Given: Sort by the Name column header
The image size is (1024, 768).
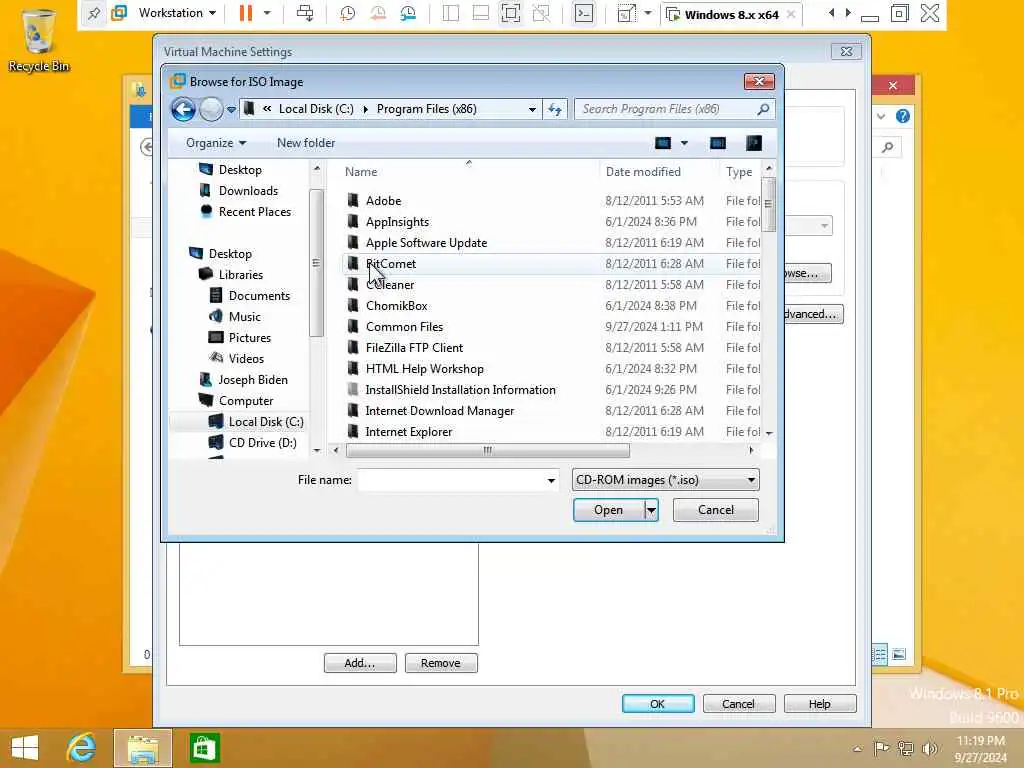Looking at the screenshot, I should pyautogui.click(x=361, y=172).
